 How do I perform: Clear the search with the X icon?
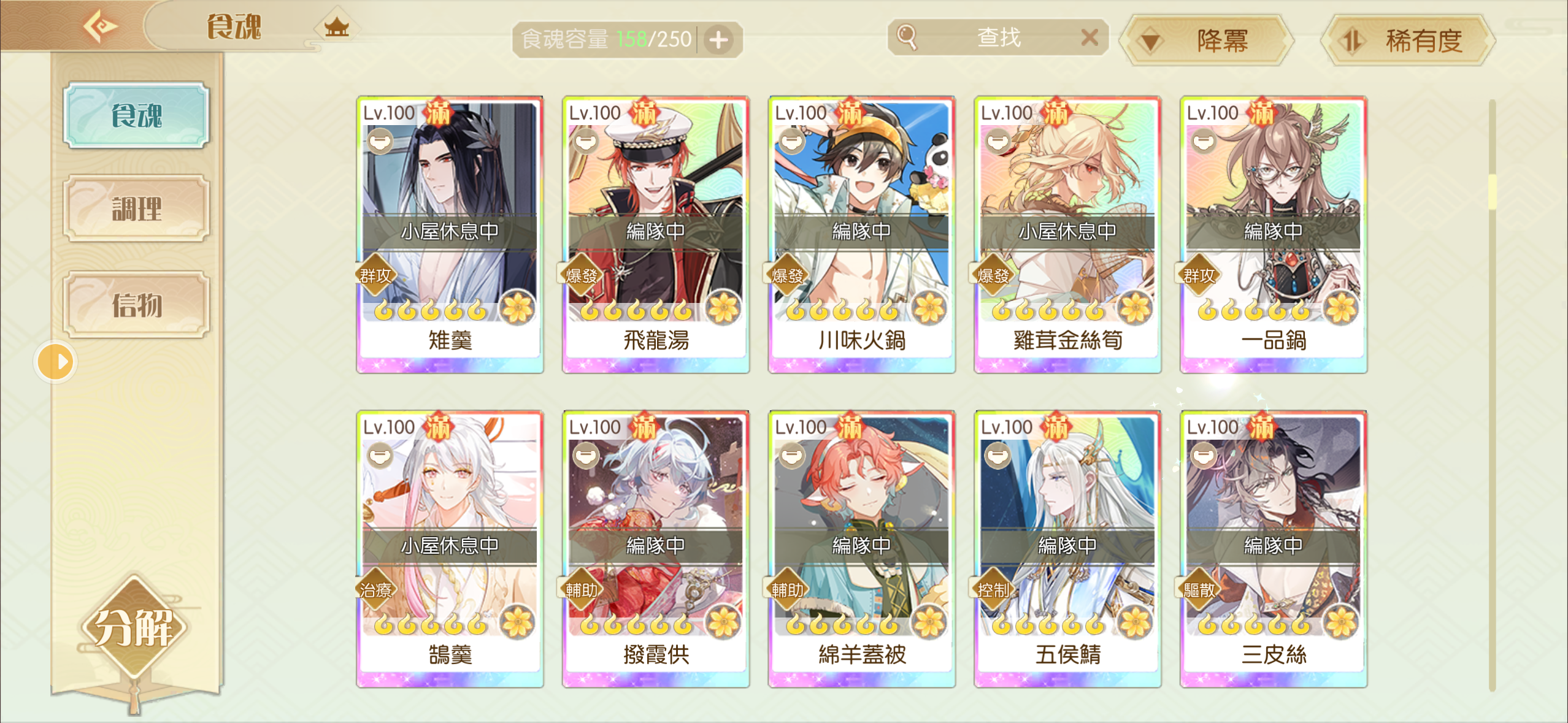tap(1090, 38)
